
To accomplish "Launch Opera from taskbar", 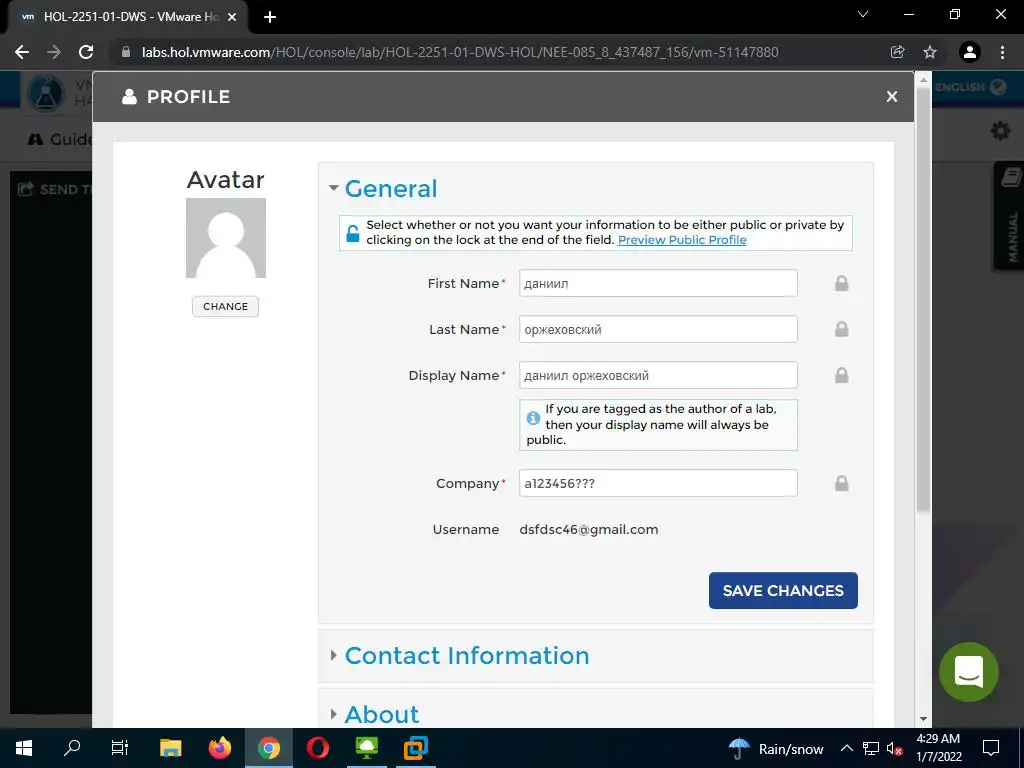I will [317, 748].
